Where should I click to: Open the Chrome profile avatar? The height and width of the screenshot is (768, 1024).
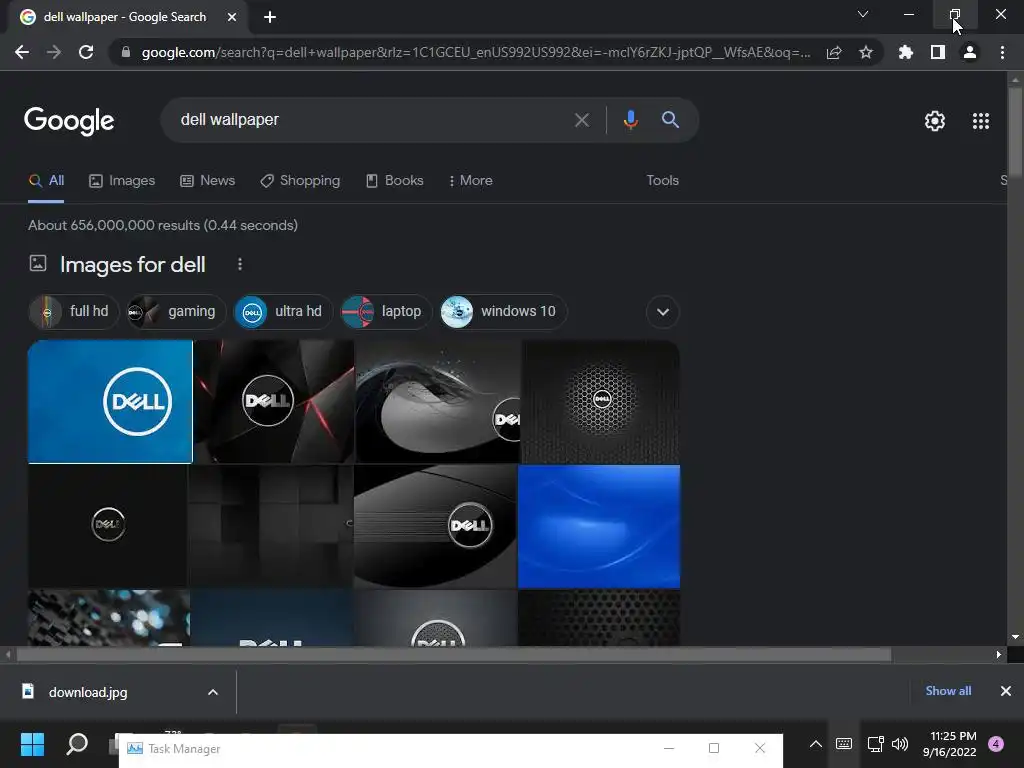pos(970,52)
